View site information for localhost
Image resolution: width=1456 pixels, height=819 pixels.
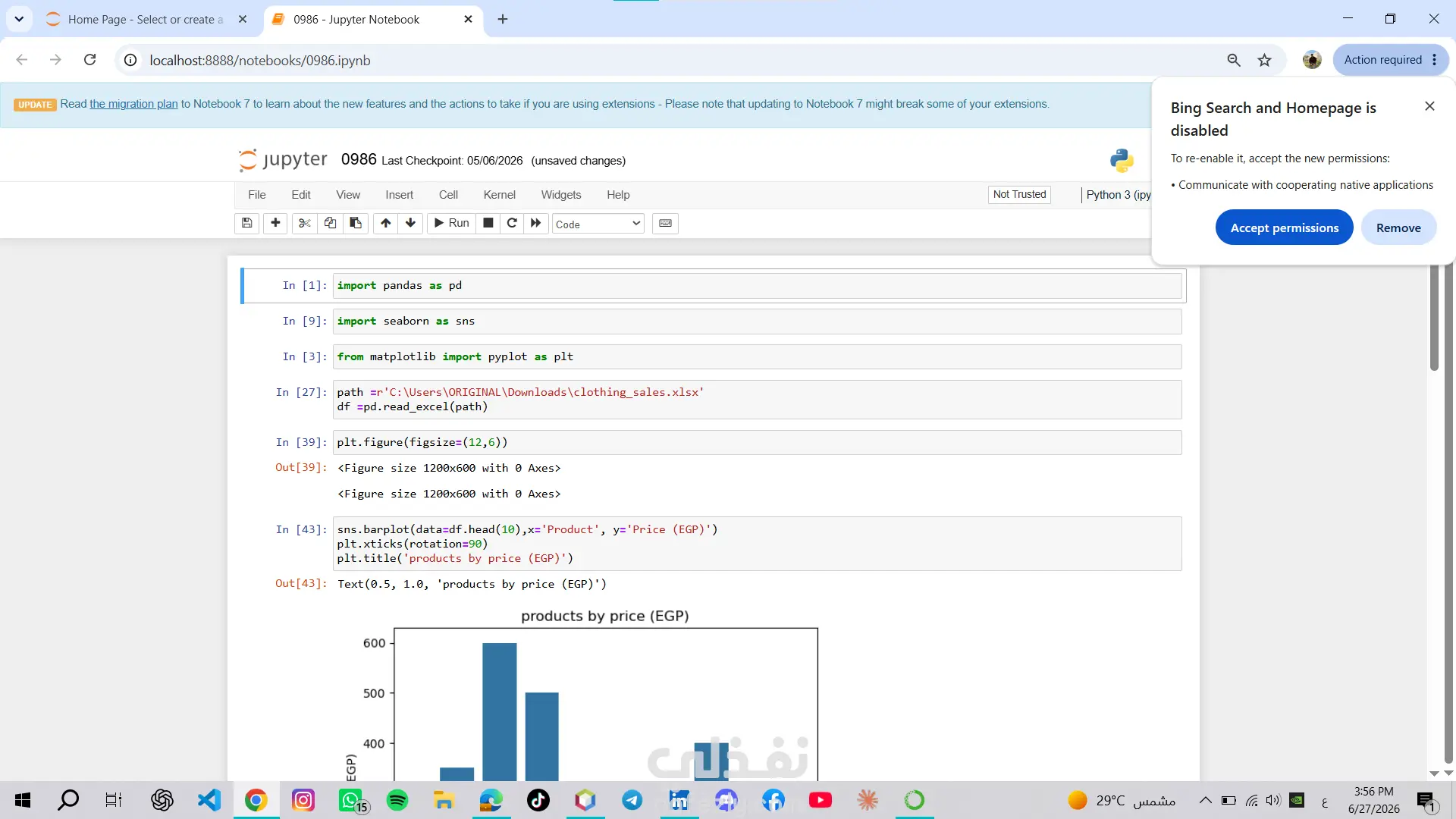coord(130,60)
